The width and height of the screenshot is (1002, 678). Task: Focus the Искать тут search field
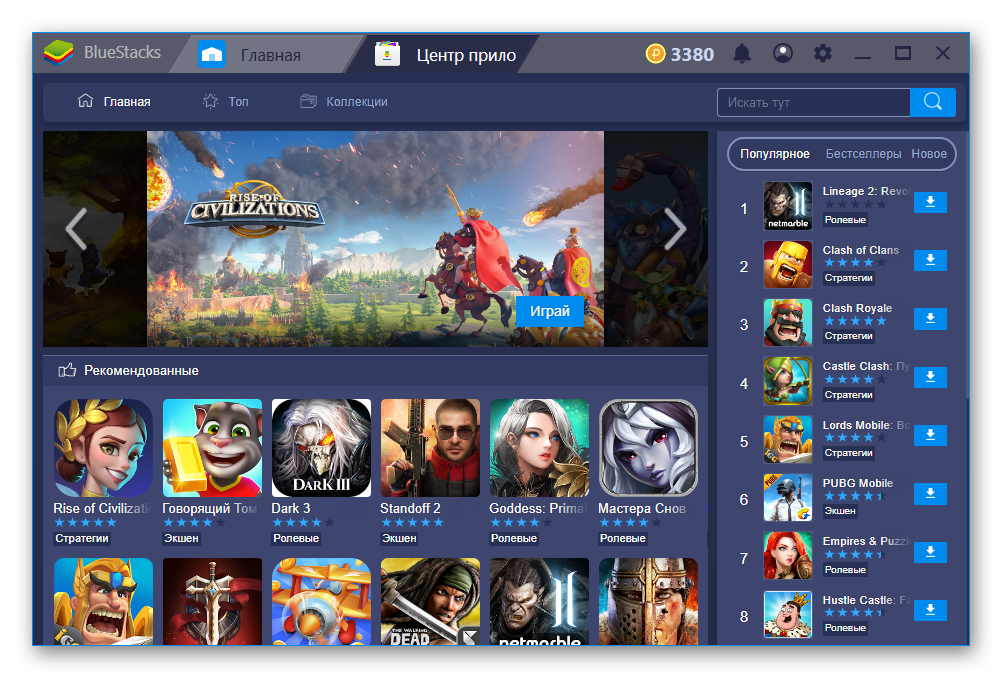813,102
